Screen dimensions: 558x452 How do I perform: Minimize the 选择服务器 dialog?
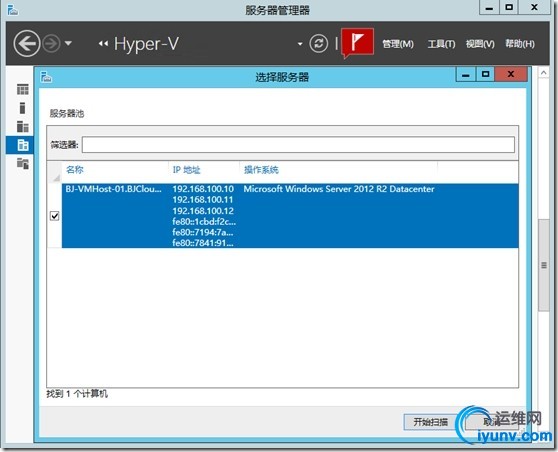465,75
